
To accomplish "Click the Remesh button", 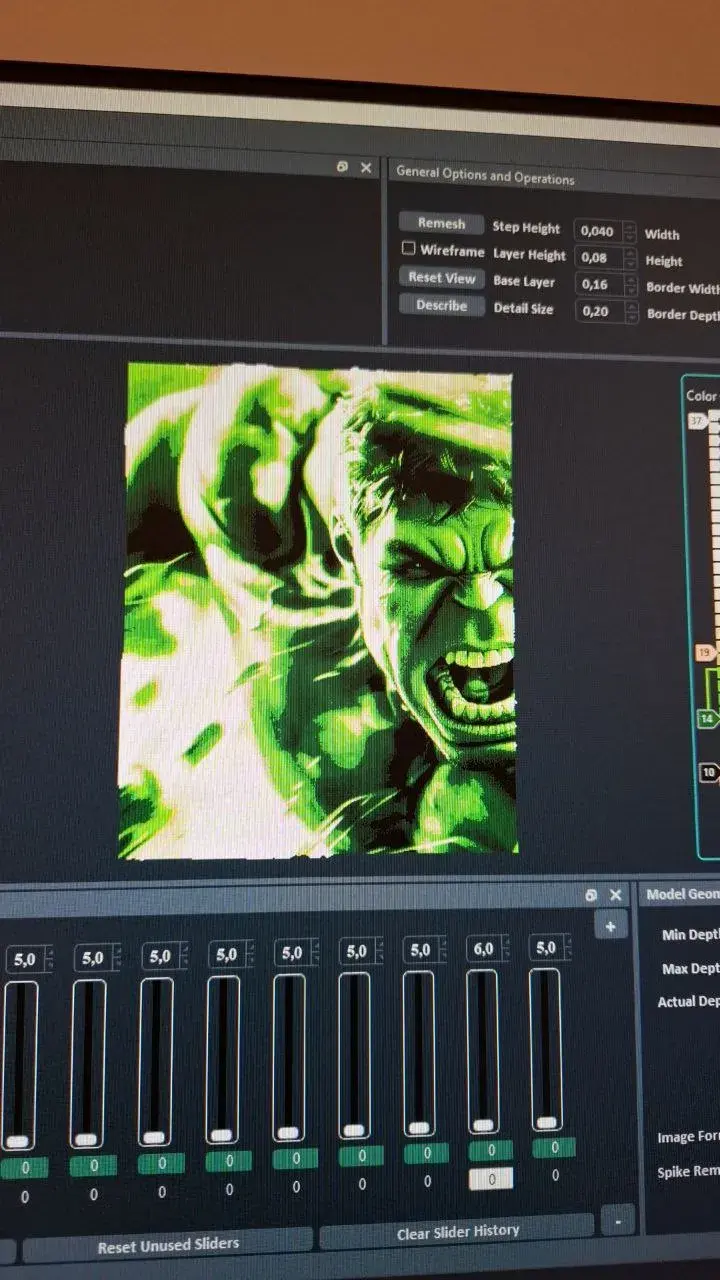I will tap(441, 224).
